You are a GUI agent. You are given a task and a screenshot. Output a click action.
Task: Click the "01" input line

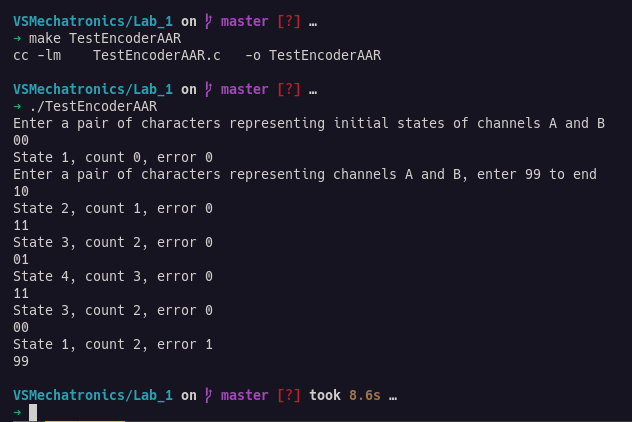click(x=21, y=259)
